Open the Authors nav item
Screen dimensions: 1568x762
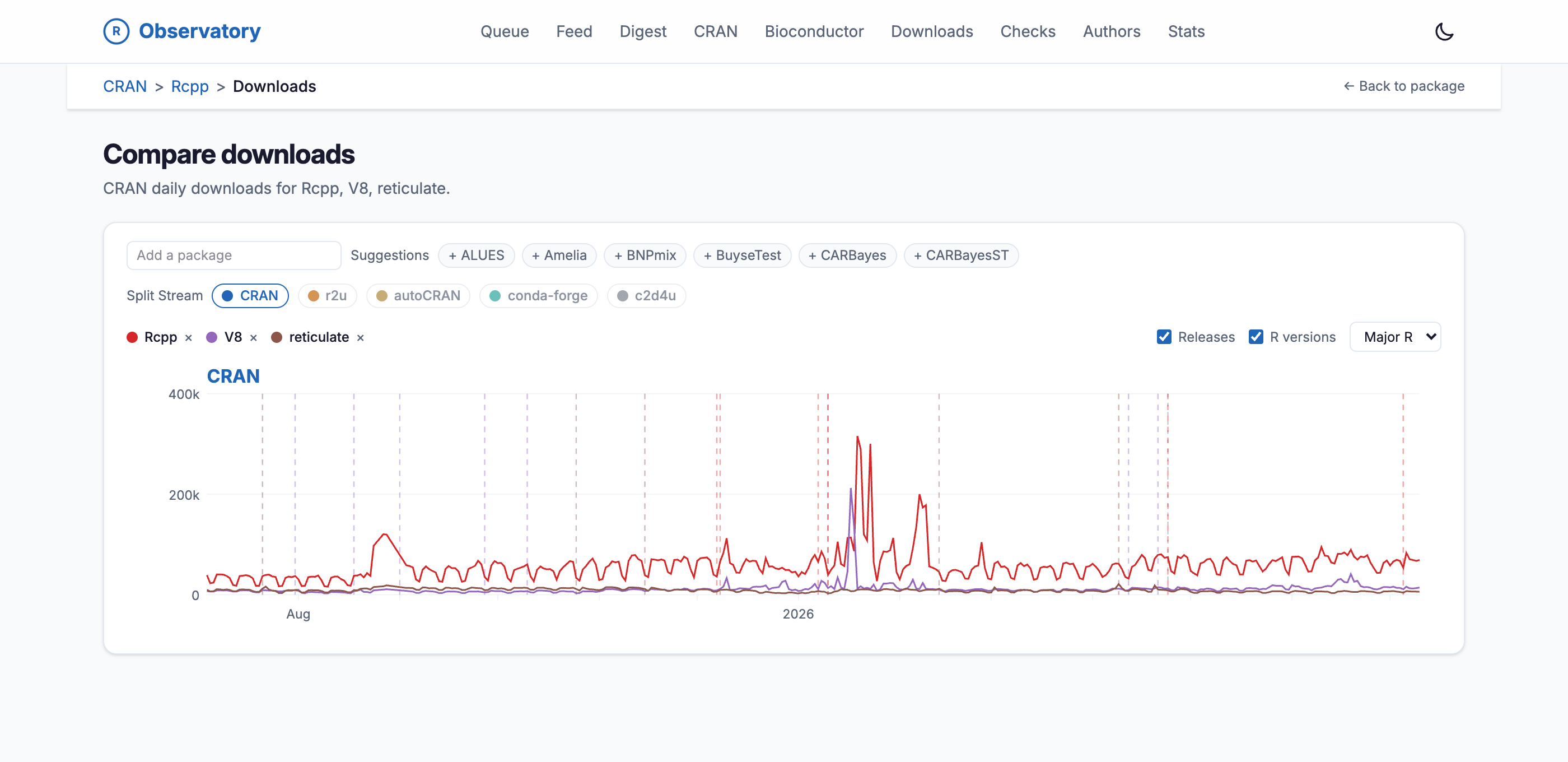1112,31
